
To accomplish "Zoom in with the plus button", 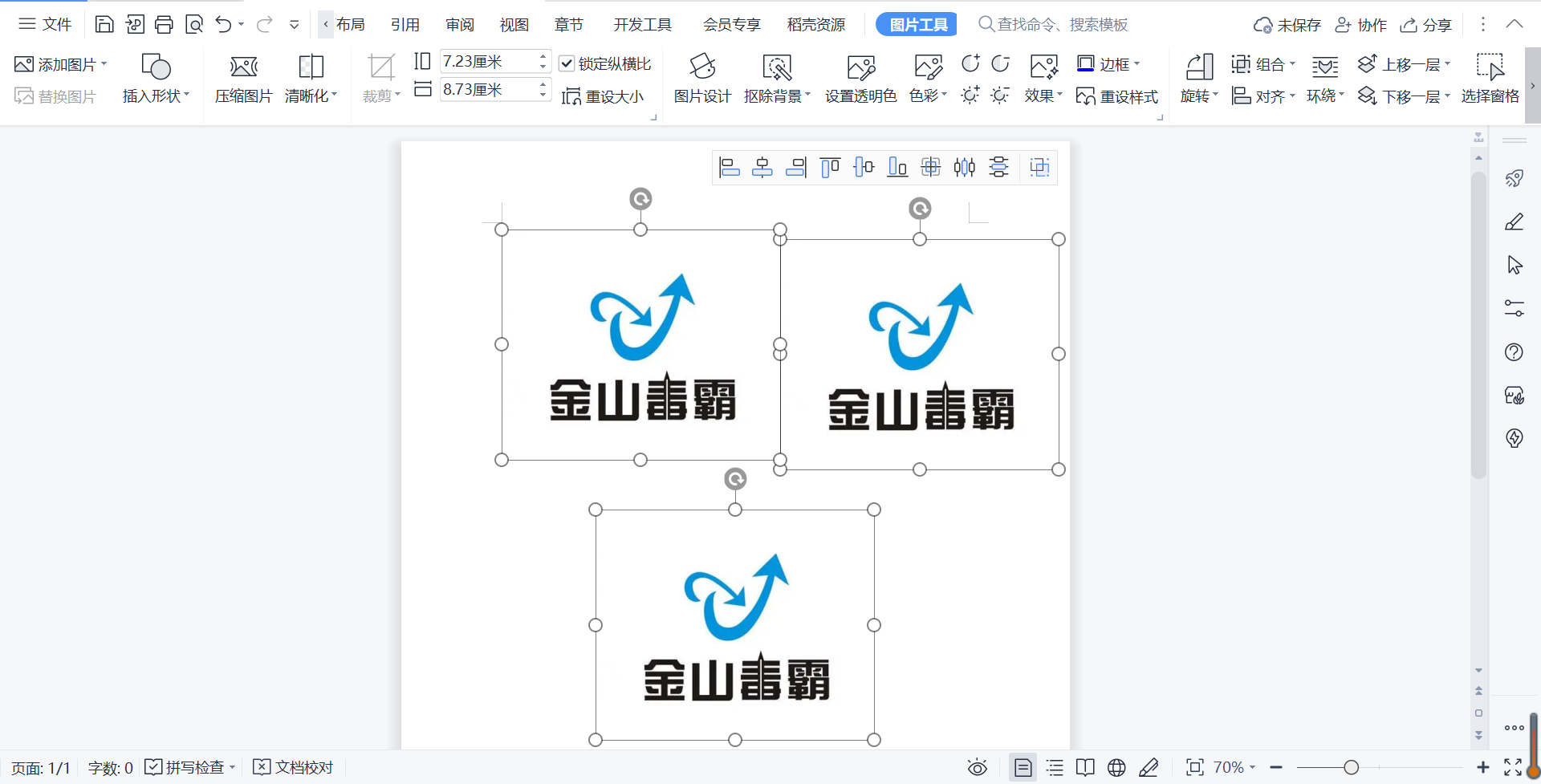I will 1483,768.
